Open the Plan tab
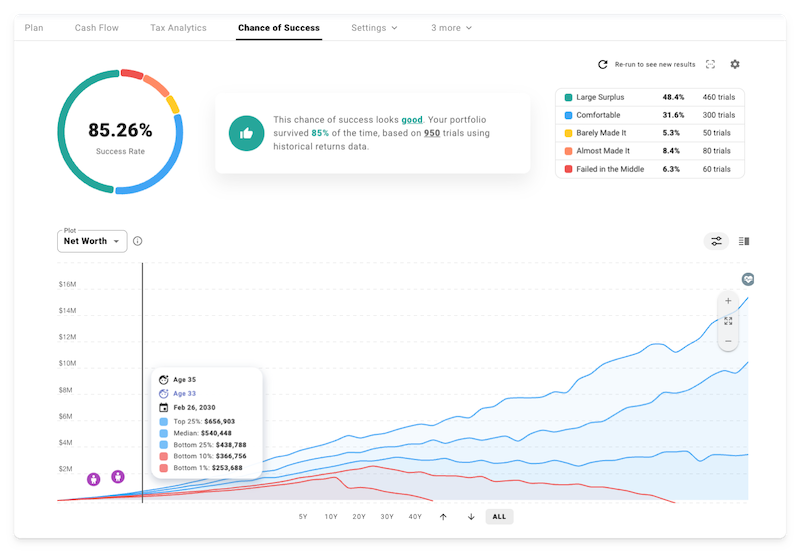The height and width of the screenshot is (552, 800). pyautogui.click(x=34, y=28)
